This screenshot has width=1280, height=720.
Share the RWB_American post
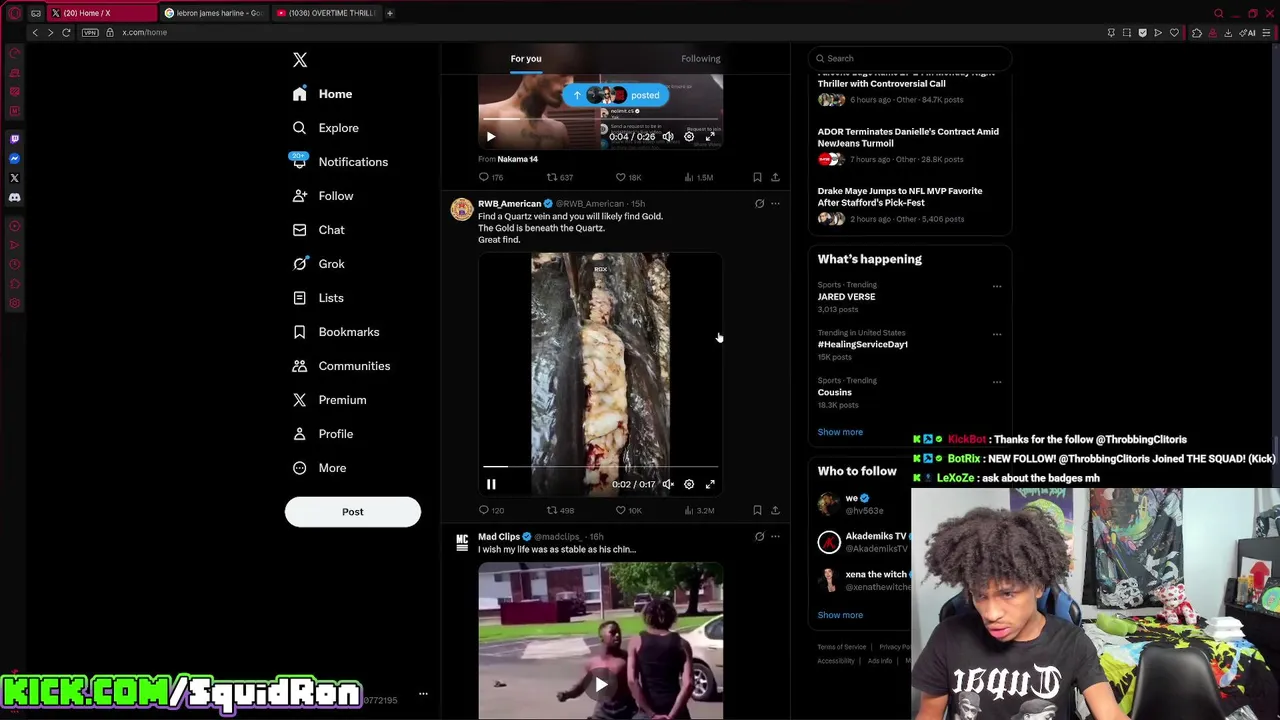click(x=775, y=510)
